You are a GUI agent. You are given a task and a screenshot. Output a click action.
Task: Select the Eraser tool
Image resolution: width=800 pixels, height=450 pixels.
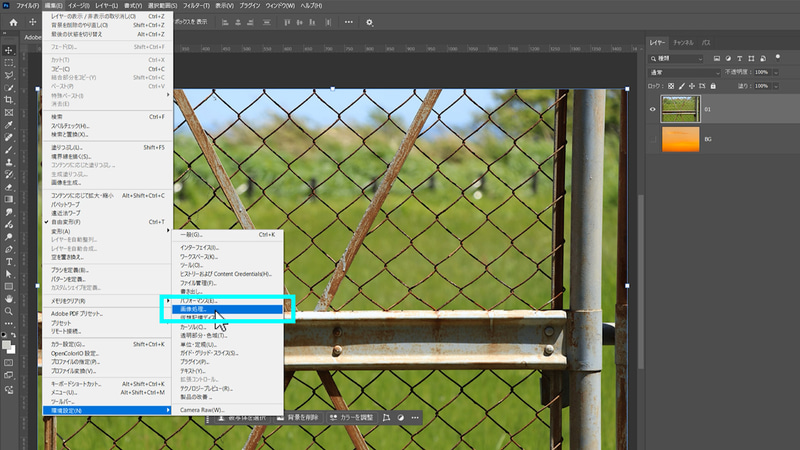coord(9,187)
